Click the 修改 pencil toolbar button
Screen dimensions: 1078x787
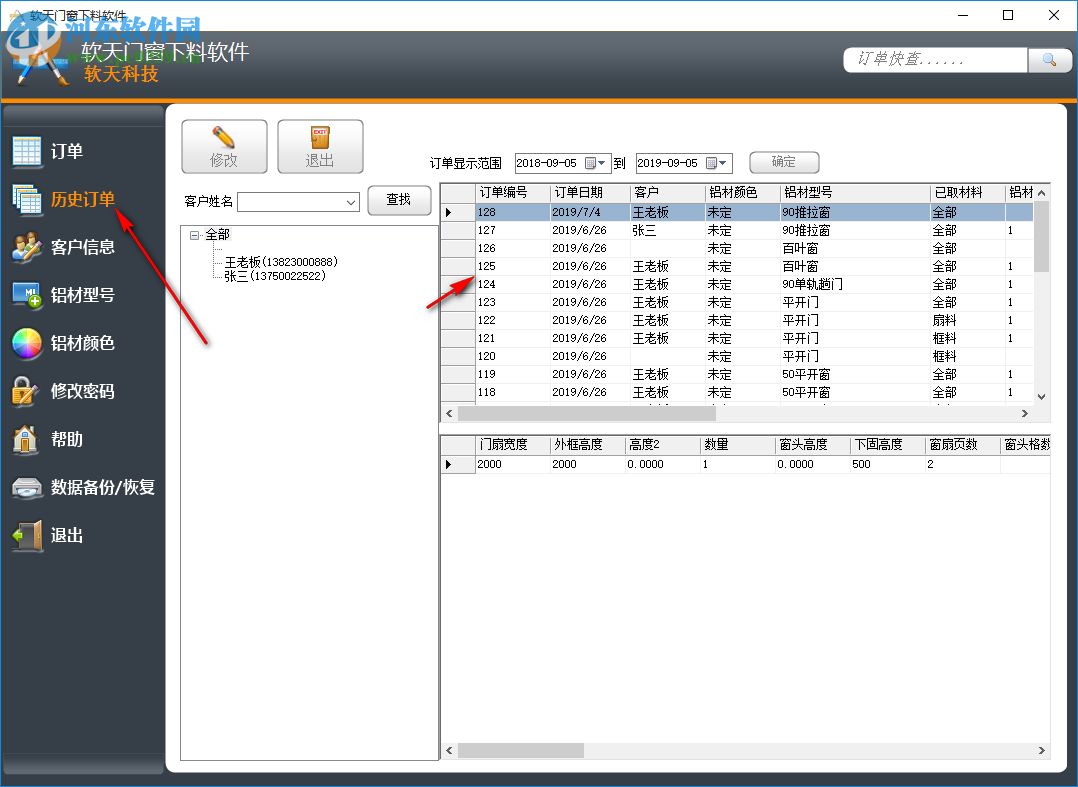[x=224, y=146]
